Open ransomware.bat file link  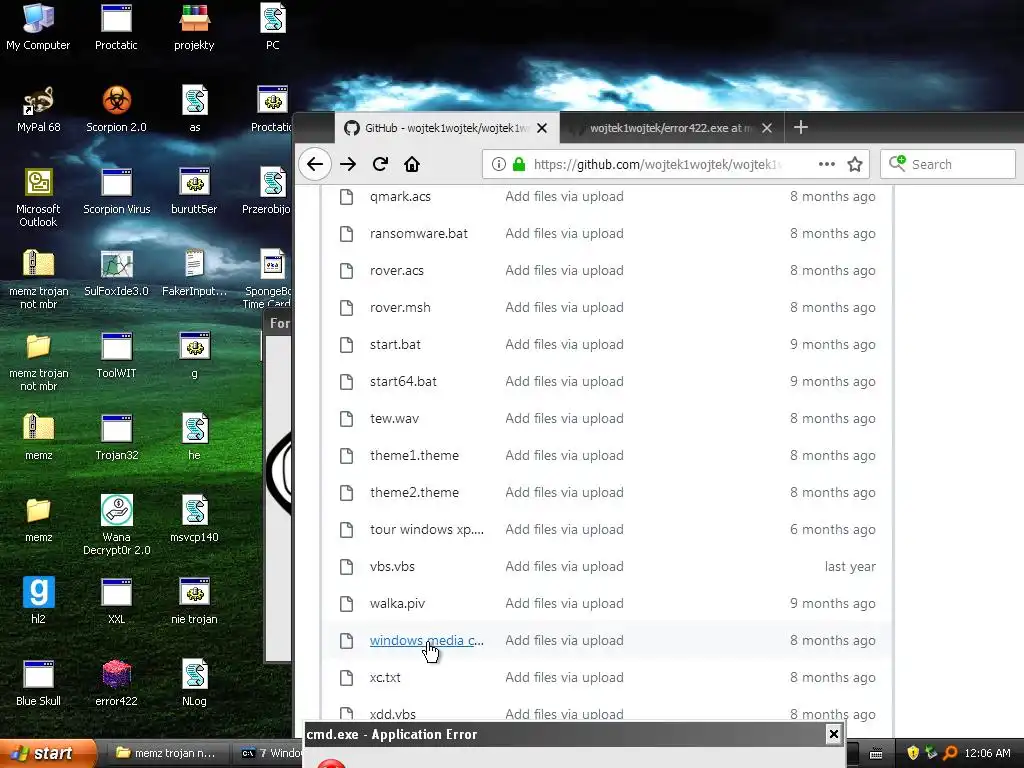pos(419,234)
